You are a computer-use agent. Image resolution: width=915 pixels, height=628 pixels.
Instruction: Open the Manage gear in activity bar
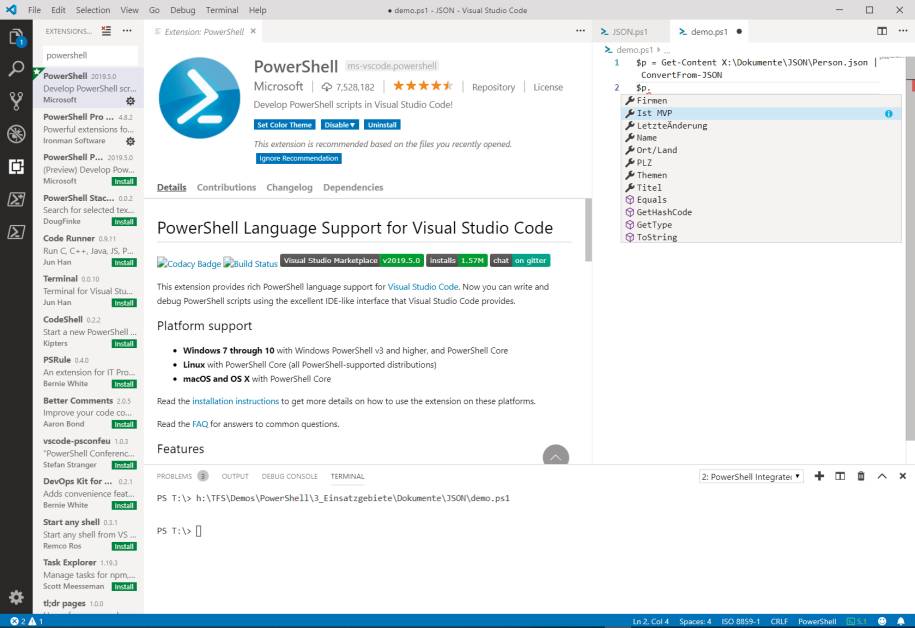pos(16,597)
